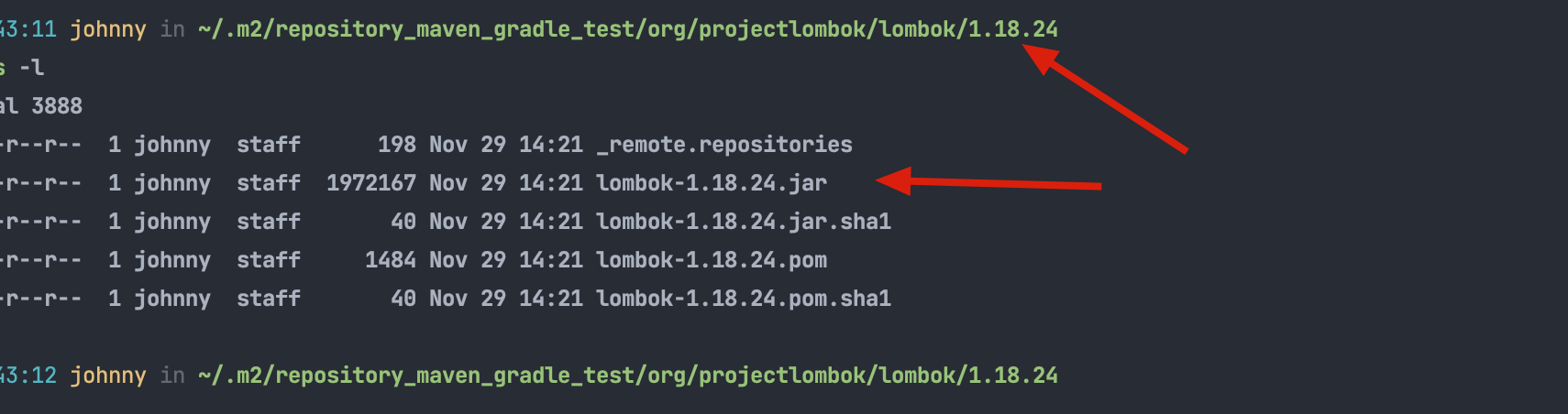Image resolution: width=1568 pixels, height=414 pixels.
Task: Click the 198 file size value
Action: (397, 145)
